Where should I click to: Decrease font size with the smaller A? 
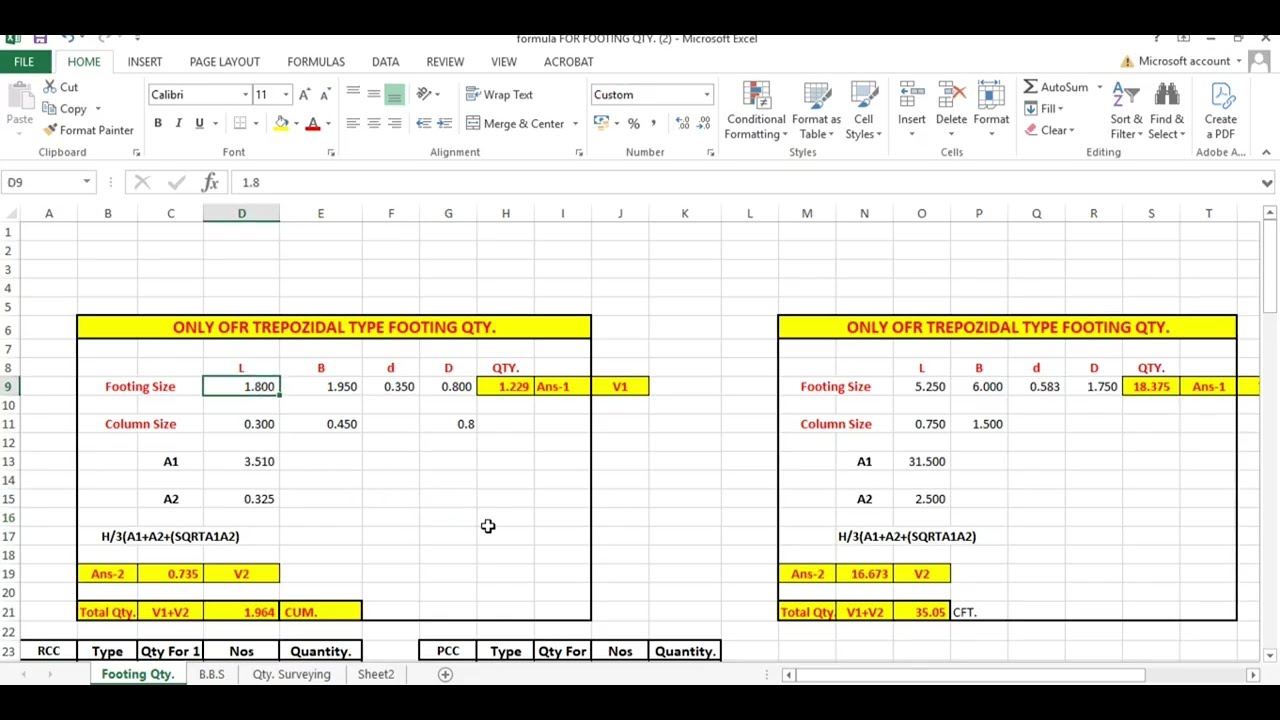point(325,94)
